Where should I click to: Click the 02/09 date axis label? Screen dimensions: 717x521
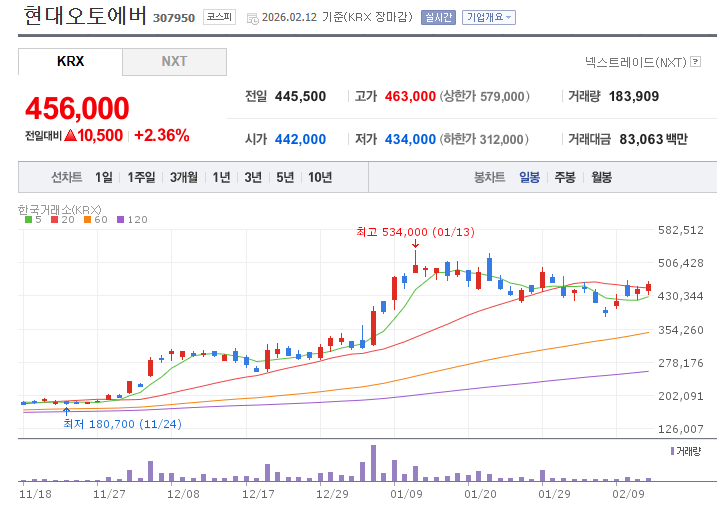click(628, 494)
